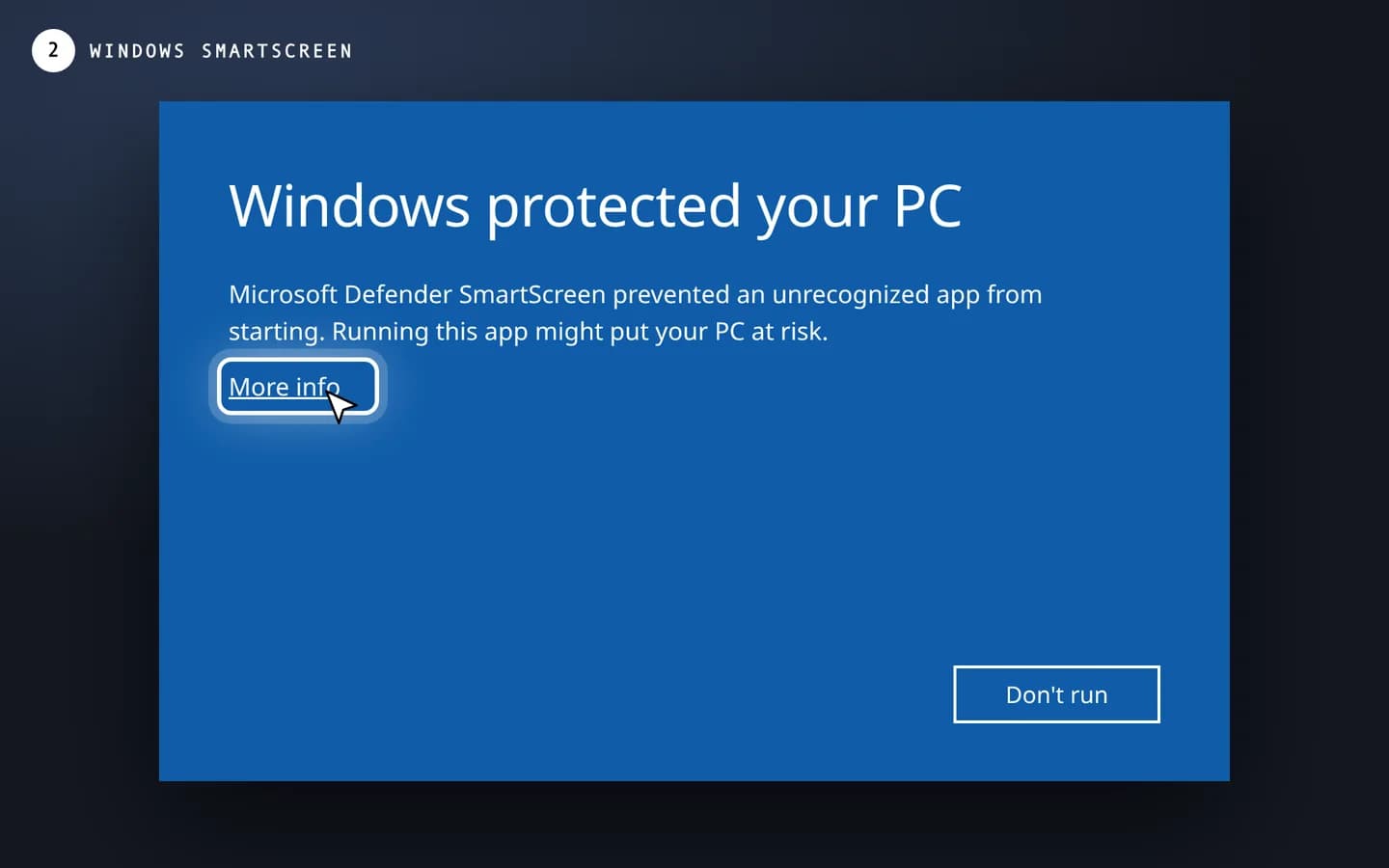Select the heading "Windows protected your PC"
Screen dimensions: 1389x868
point(595,205)
